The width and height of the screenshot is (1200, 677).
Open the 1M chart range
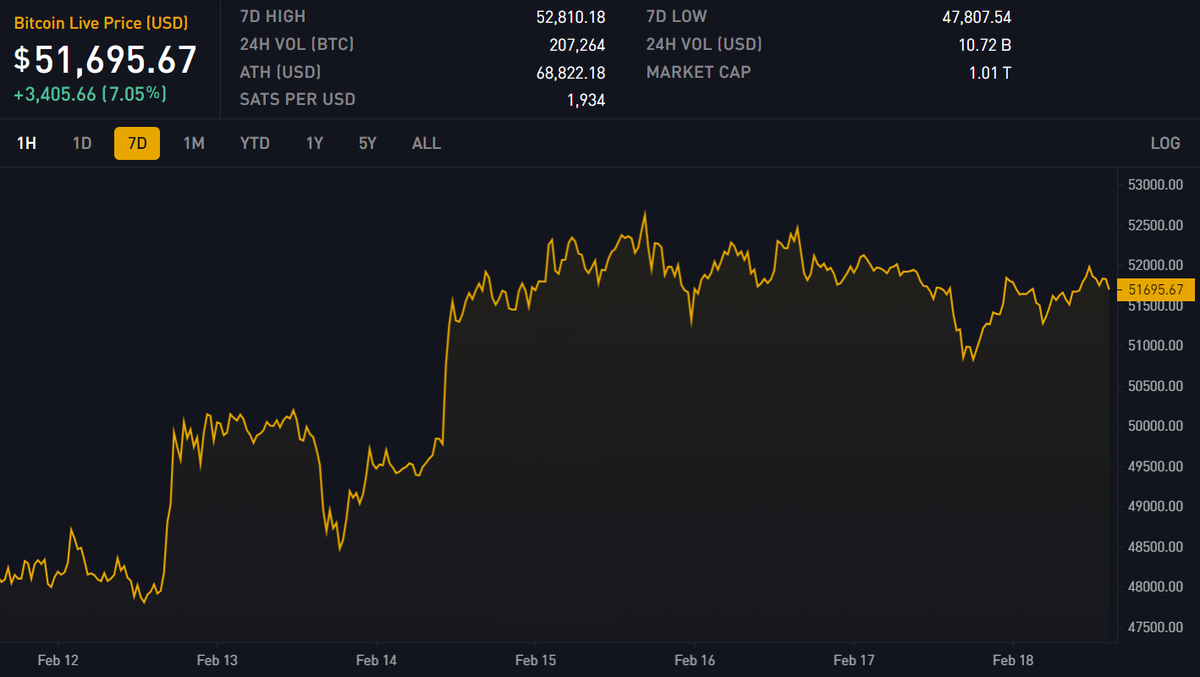193,143
